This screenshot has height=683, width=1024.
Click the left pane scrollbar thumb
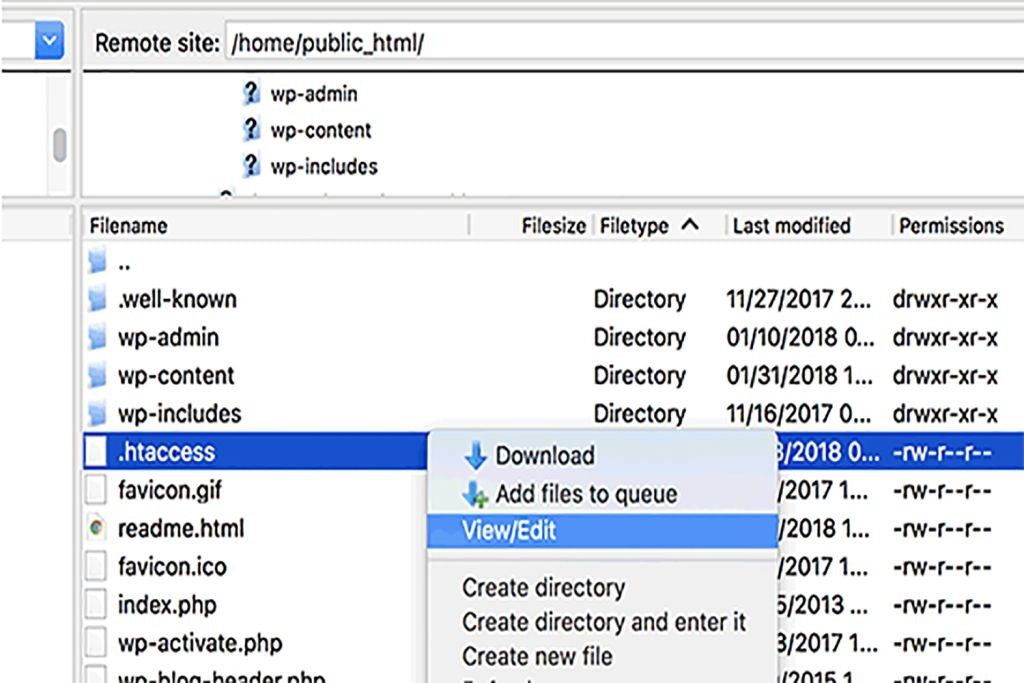tap(59, 144)
